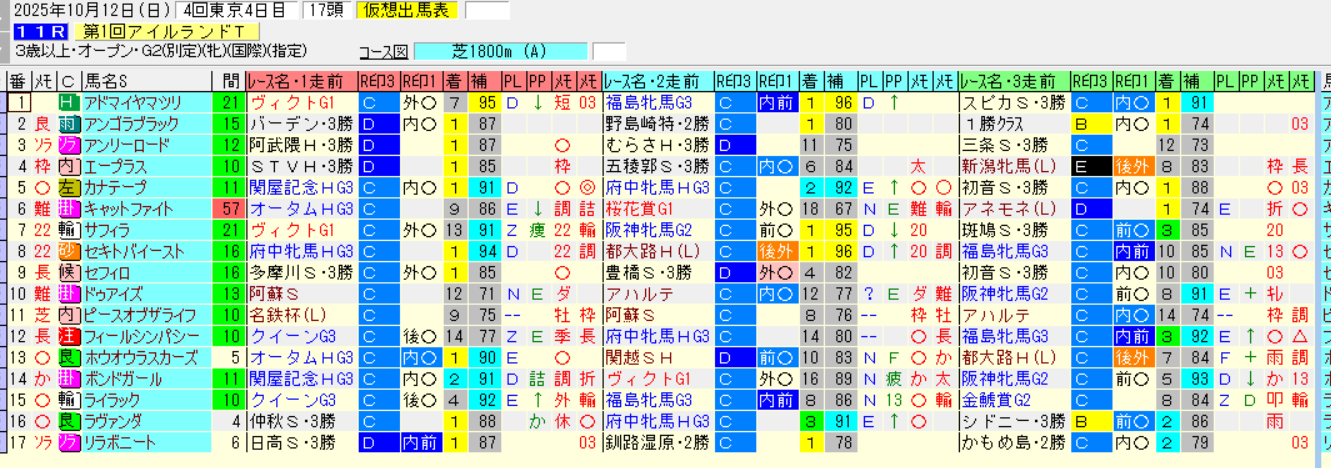Click the 輪 badge beside サフィラ

pyautogui.click(x=69, y=230)
